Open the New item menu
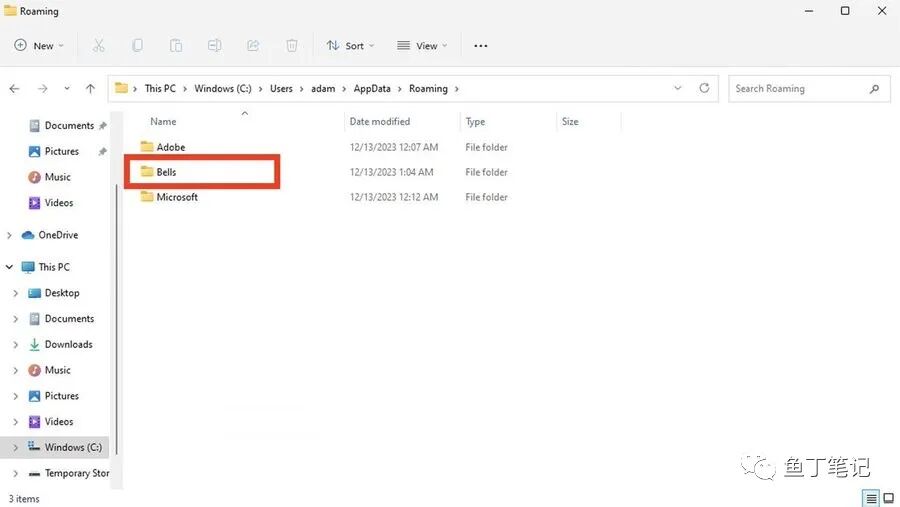 [x=38, y=45]
